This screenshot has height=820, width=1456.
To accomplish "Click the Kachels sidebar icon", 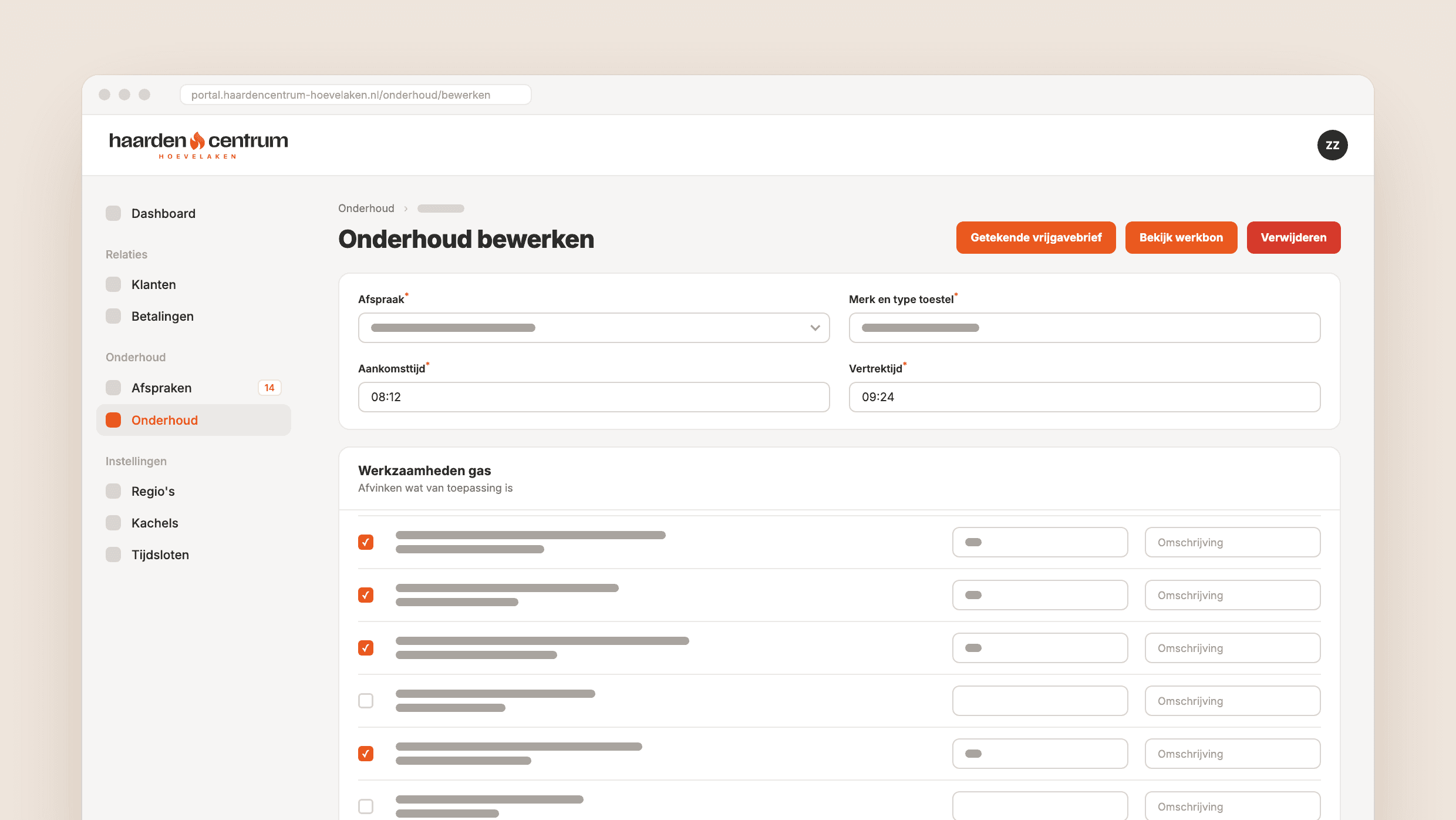I will point(113,523).
